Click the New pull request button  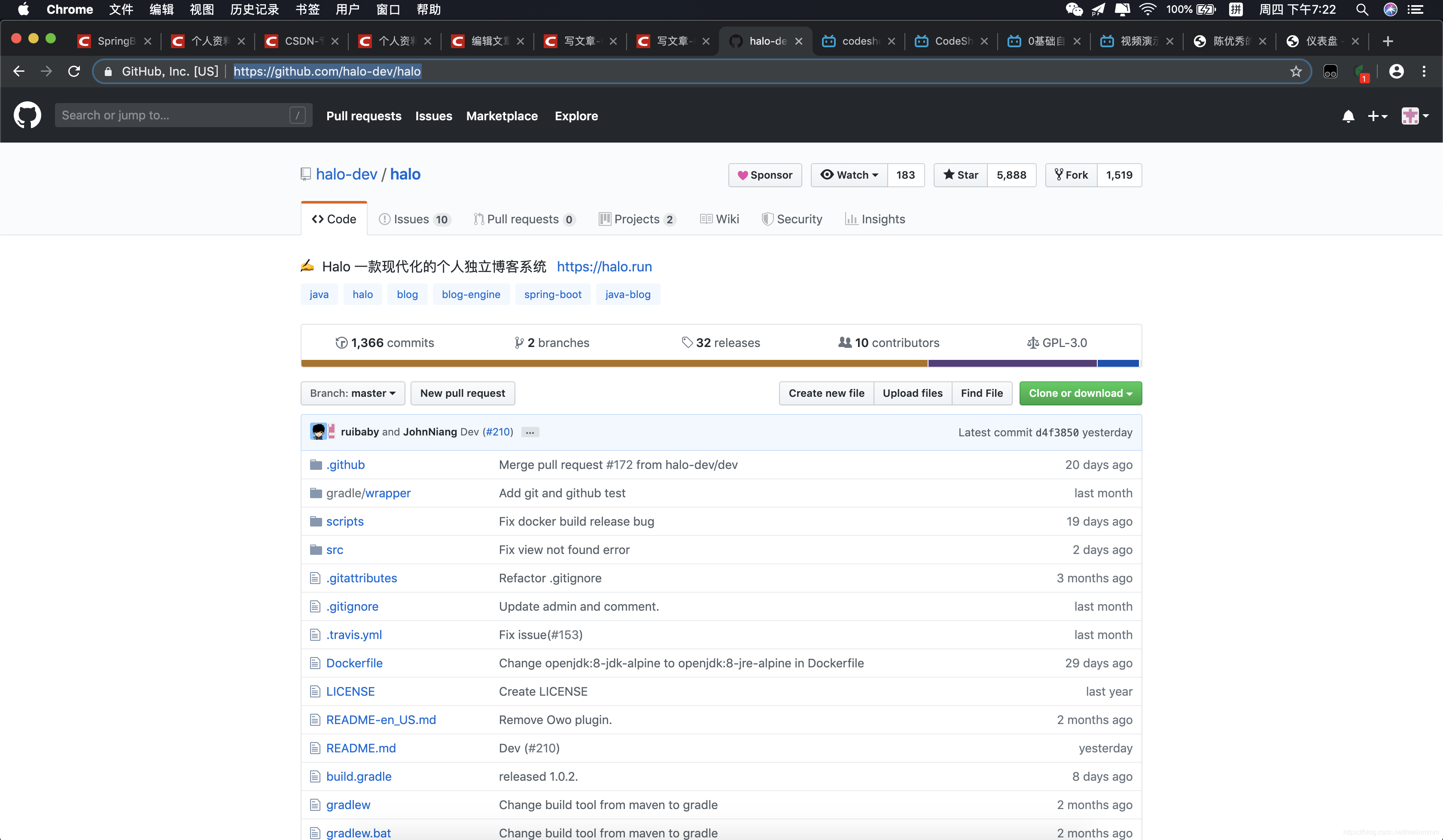tap(462, 393)
